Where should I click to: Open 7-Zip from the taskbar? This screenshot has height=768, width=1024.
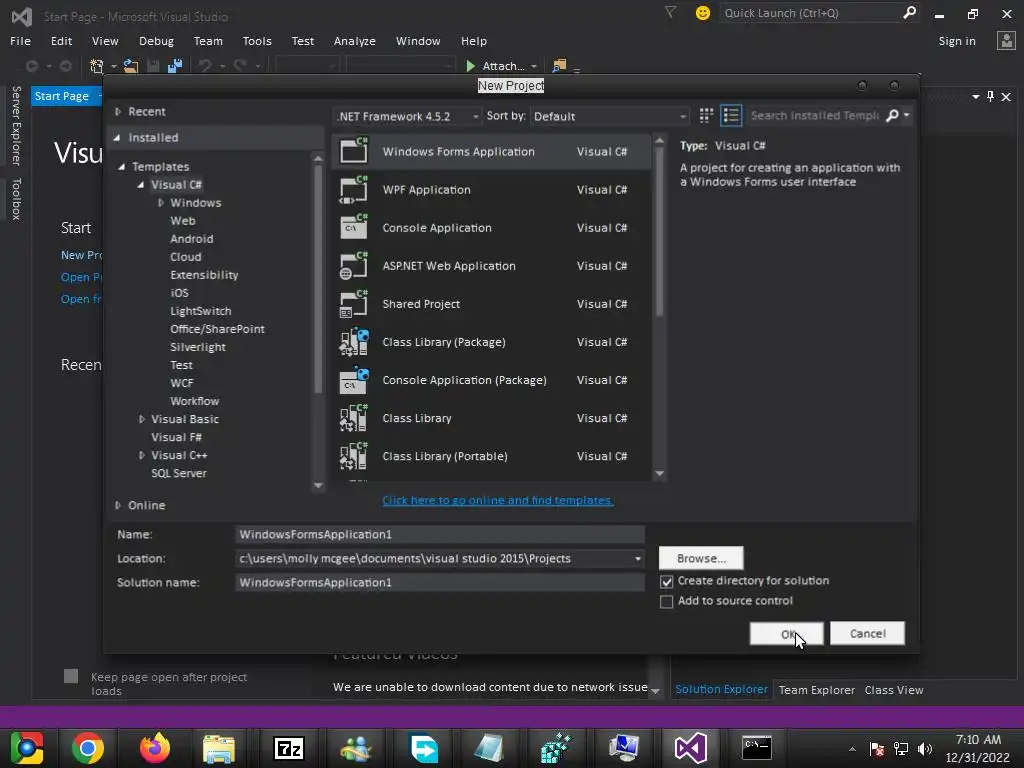289,748
